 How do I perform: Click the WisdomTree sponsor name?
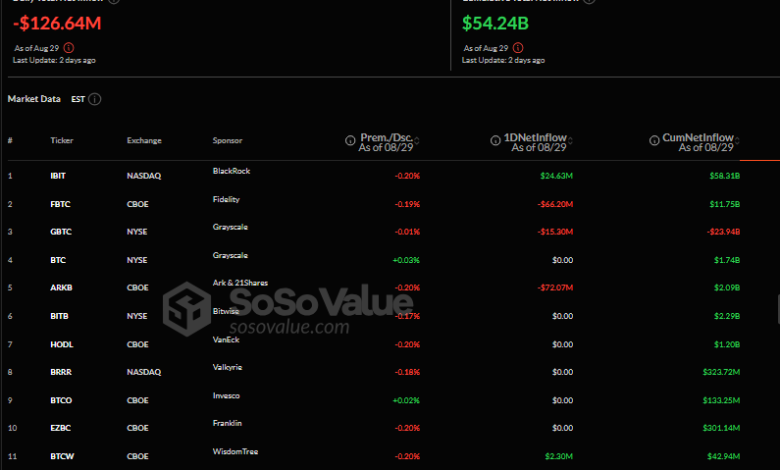pos(235,452)
